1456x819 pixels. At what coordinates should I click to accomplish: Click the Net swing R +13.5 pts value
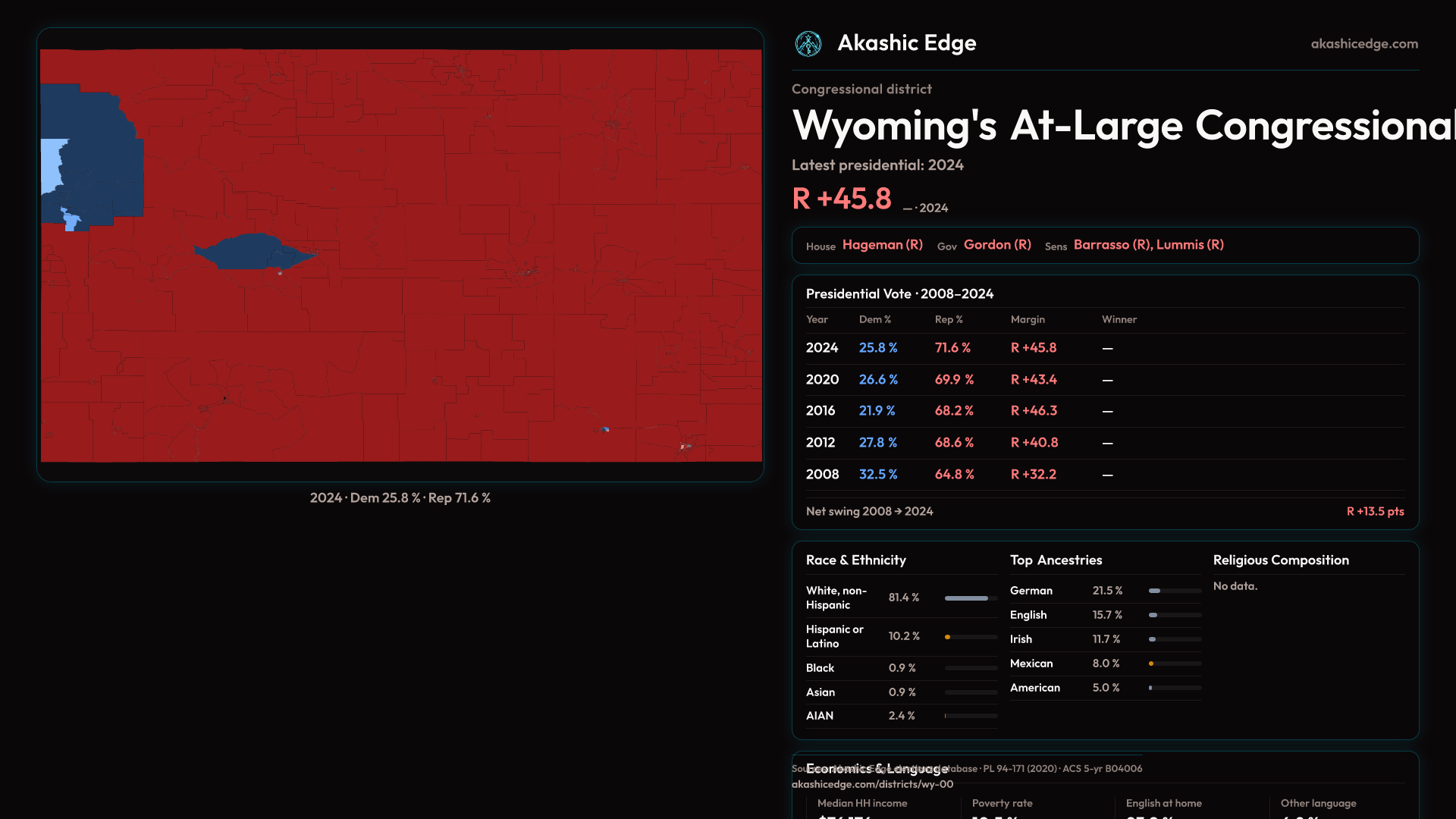click(x=1374, y=512)
